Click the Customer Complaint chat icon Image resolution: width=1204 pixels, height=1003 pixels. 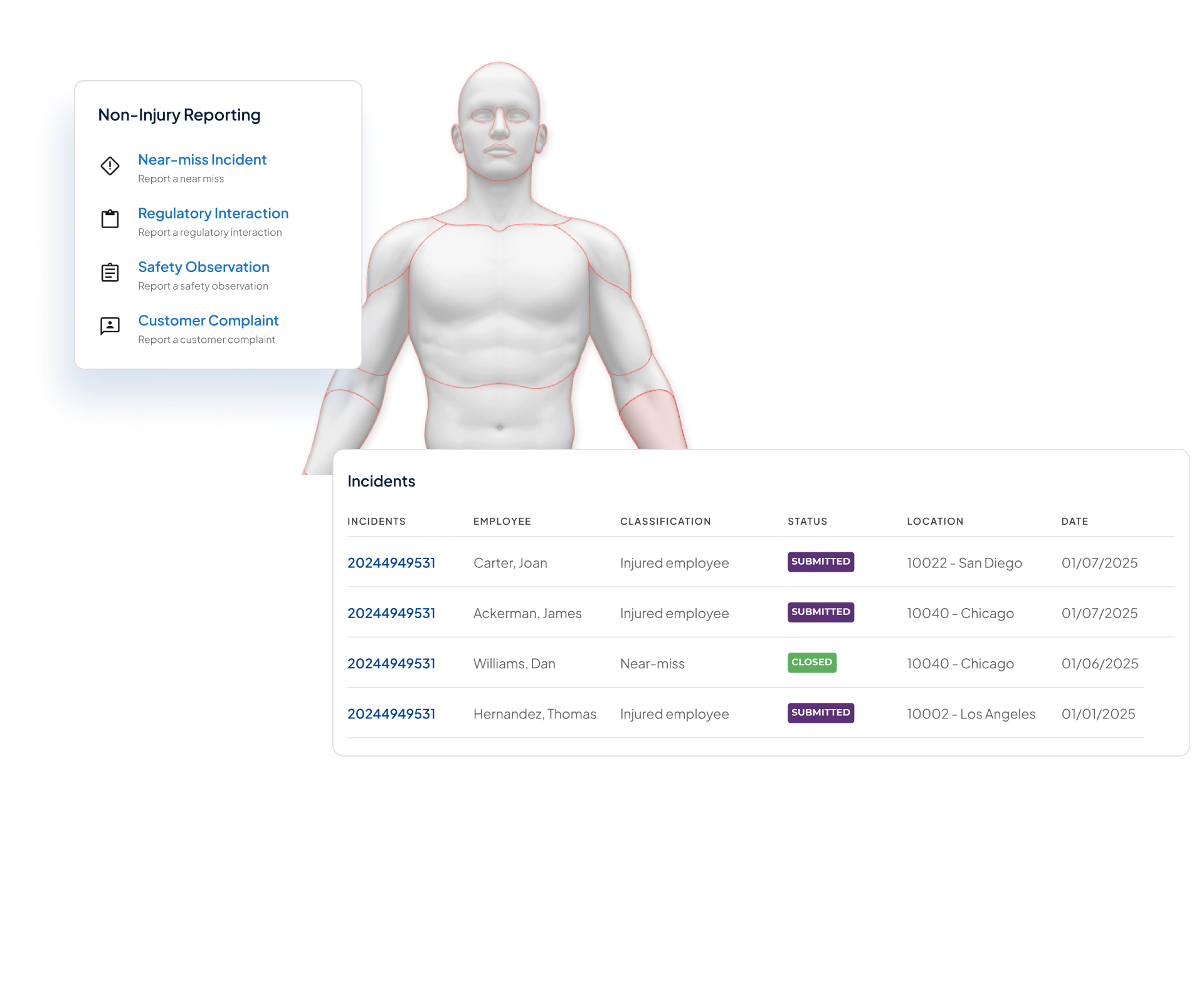[110, 326]
